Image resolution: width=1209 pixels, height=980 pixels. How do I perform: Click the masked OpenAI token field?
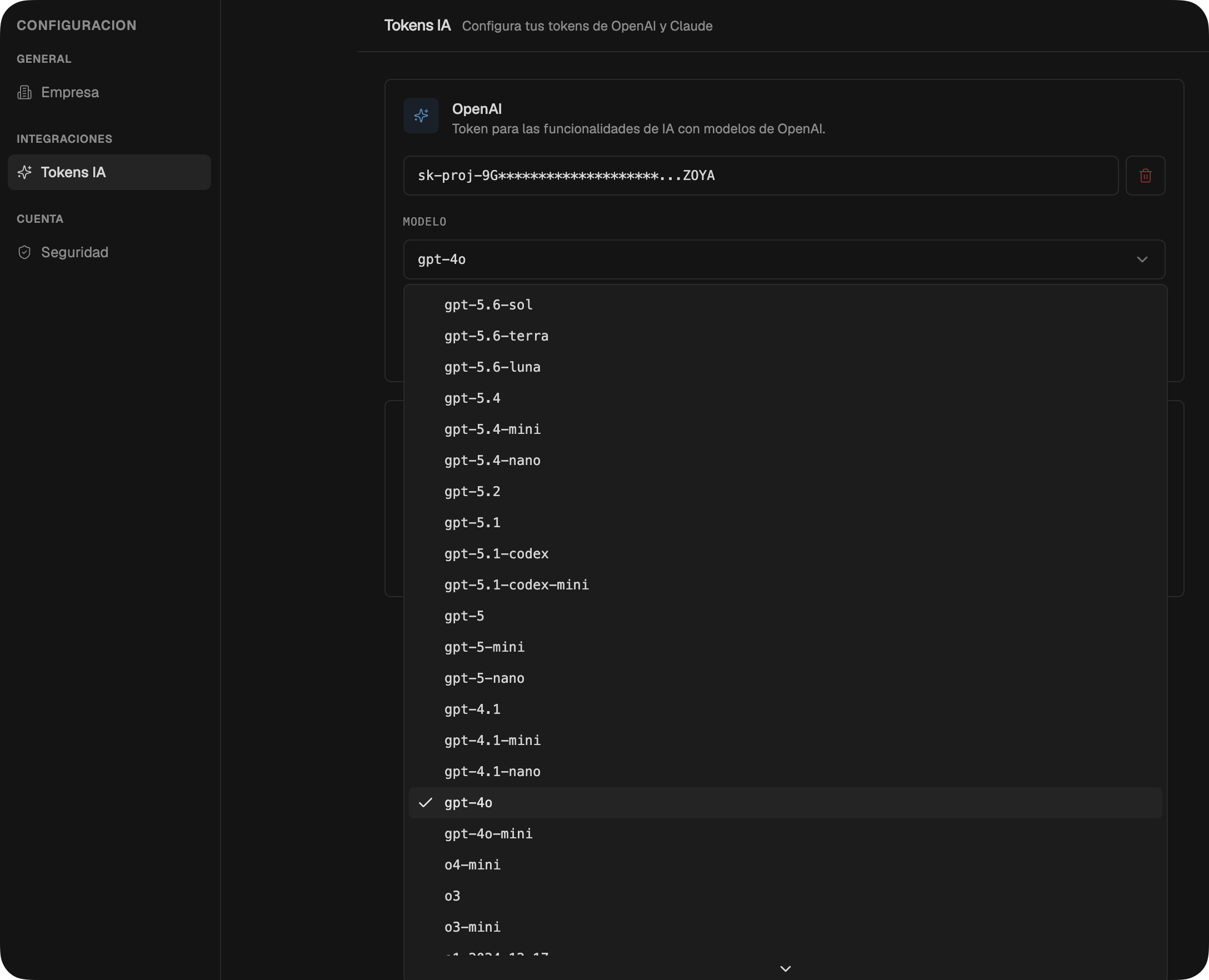[x=761, y=176]
